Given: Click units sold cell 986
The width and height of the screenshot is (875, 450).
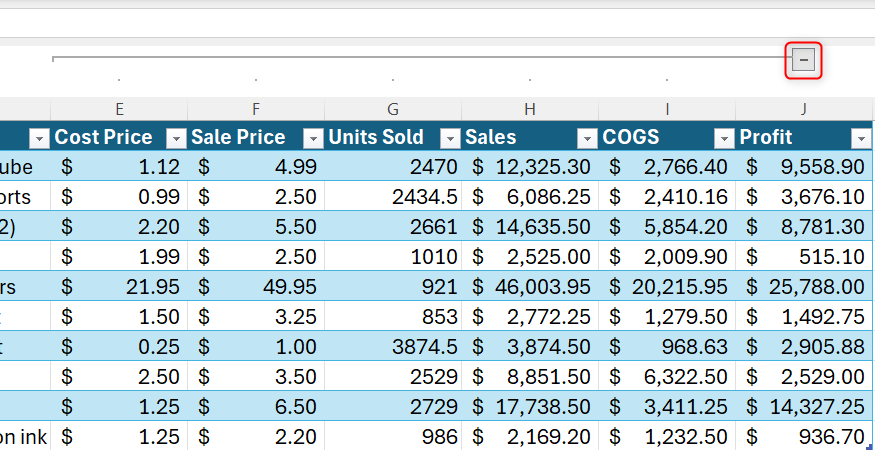Looking at the screenshot, I should click(393, 436).
